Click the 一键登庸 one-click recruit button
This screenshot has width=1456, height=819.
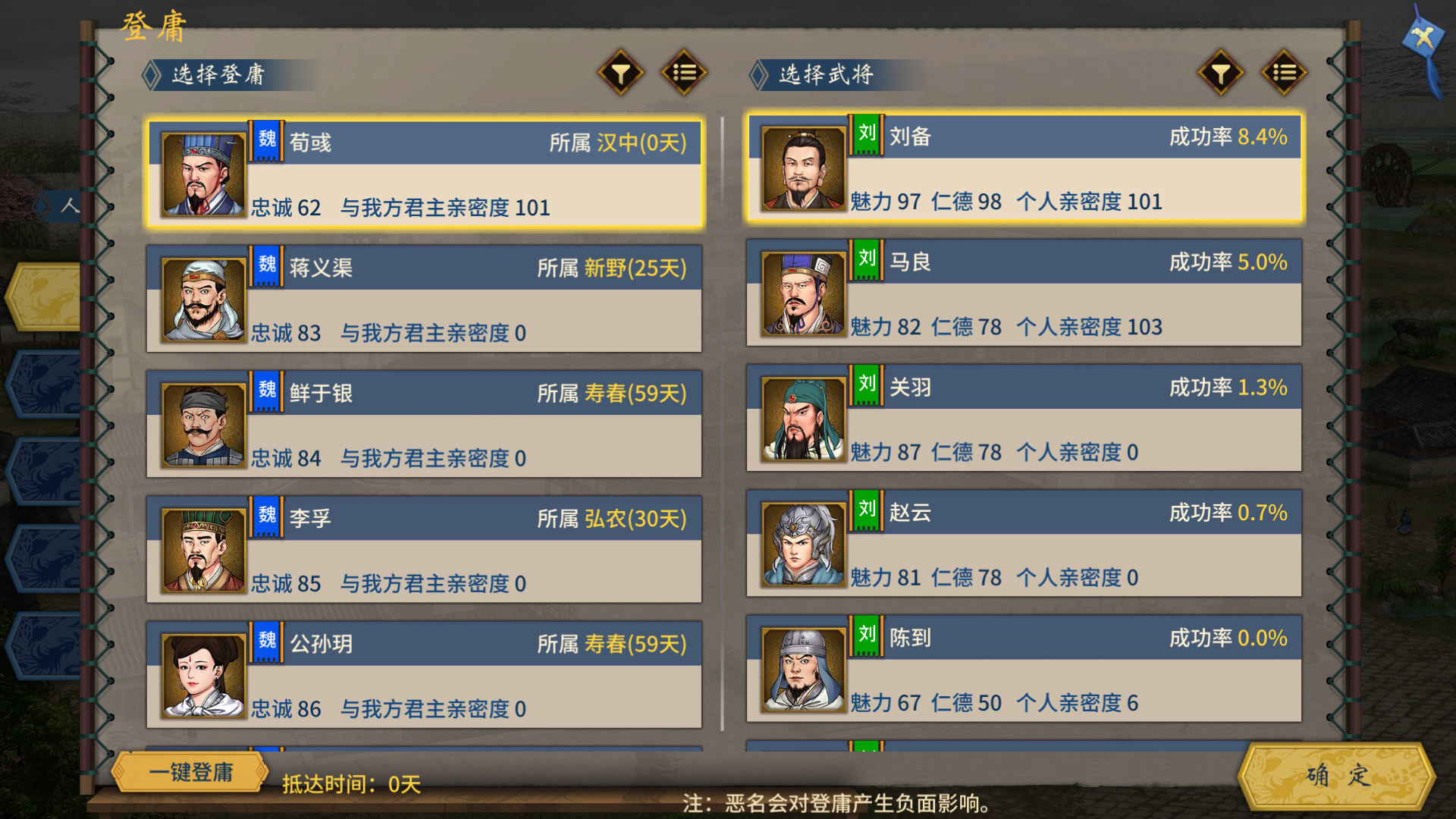click(x=190, y=772)
